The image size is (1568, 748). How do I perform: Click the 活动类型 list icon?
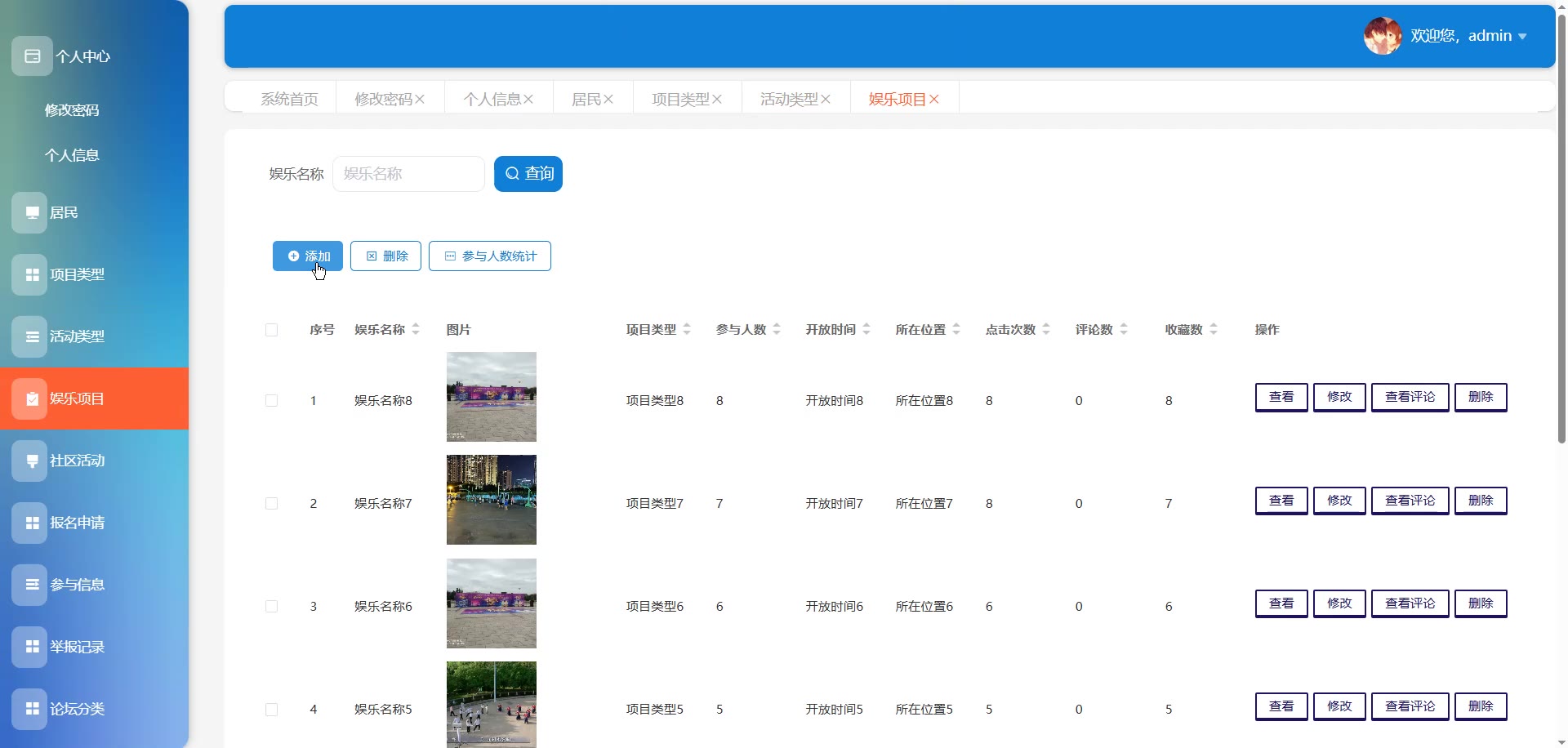(30, 336)
